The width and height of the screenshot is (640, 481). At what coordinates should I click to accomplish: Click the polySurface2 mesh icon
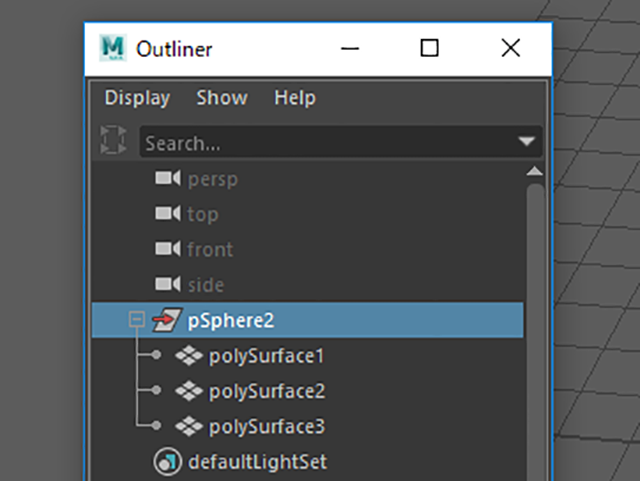tap(189, 391)
